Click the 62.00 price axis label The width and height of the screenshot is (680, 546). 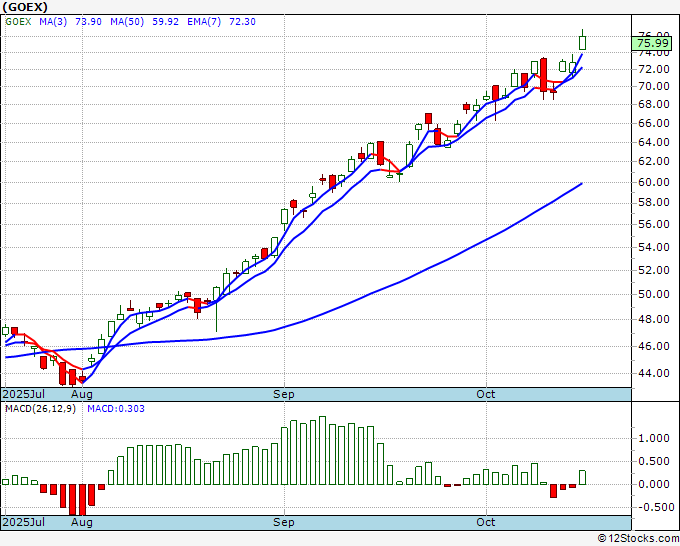tap(654, 161)
